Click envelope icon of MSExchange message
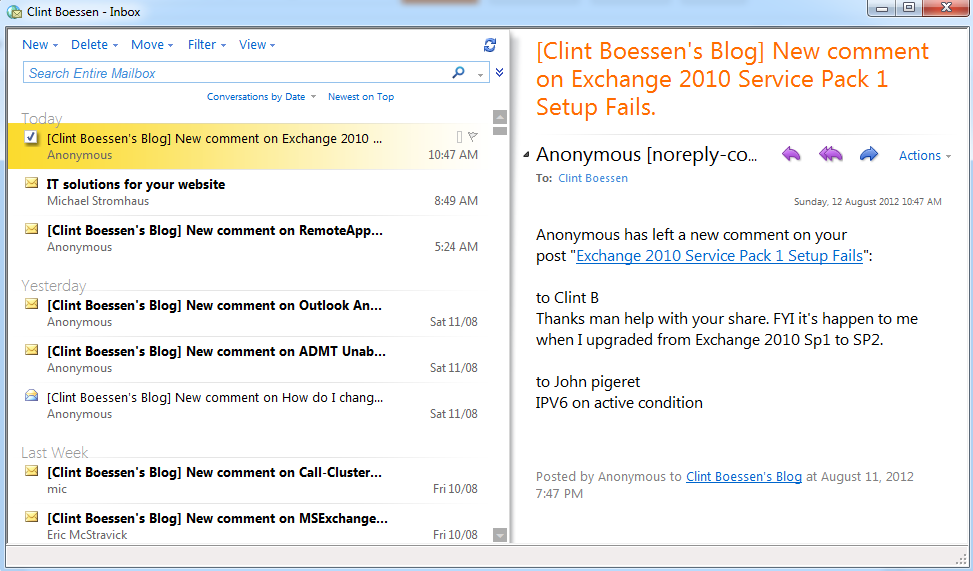The height and width of the screenshot is (571, 973). (32, 517)
